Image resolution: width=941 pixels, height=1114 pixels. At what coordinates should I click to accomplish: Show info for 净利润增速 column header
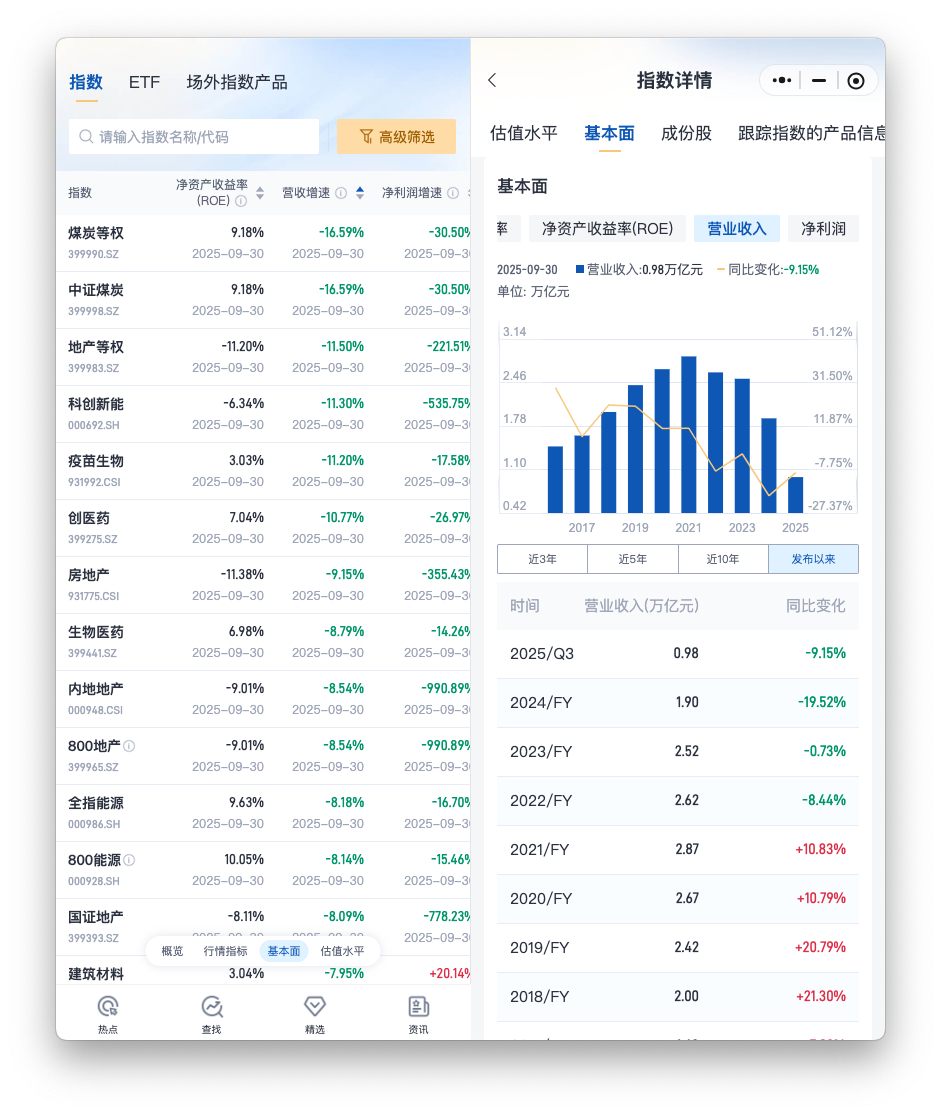point(453,193)
